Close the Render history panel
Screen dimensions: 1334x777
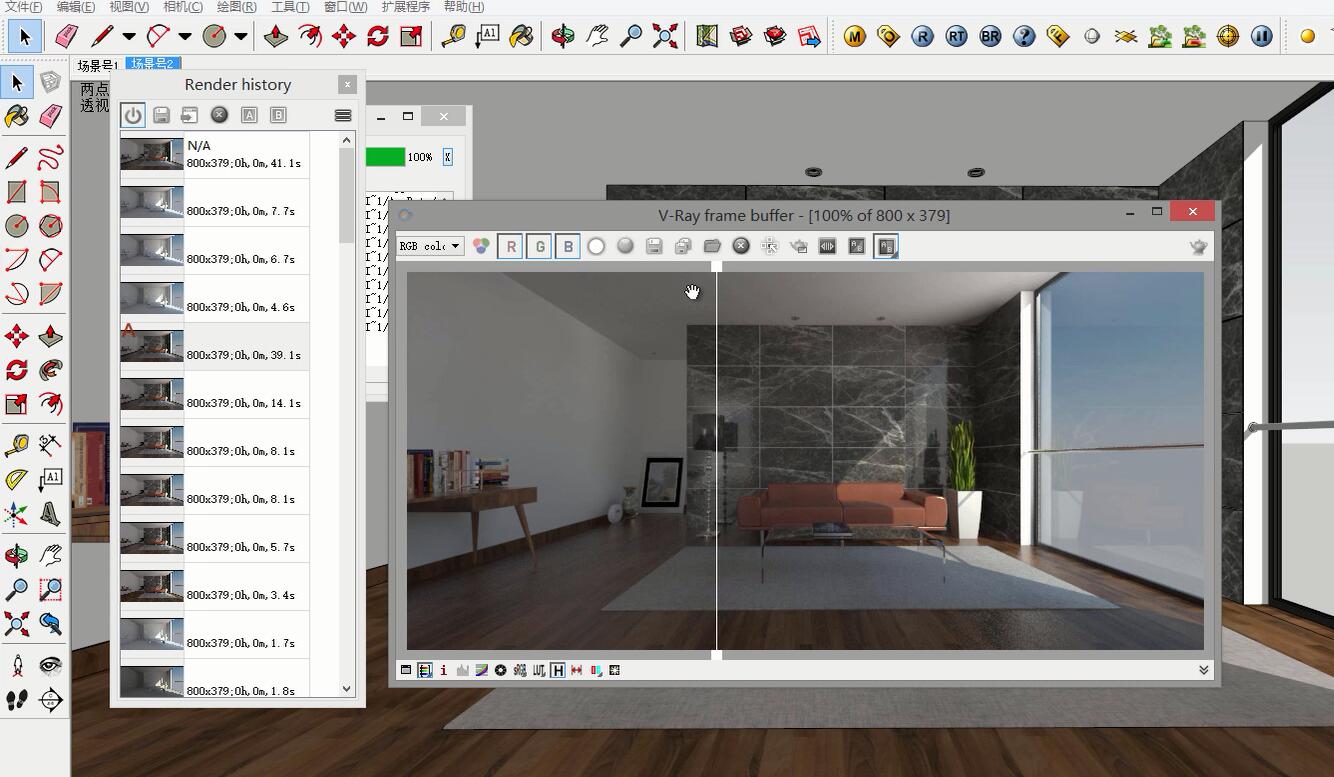pyautogui.click(x=347, y=85)
